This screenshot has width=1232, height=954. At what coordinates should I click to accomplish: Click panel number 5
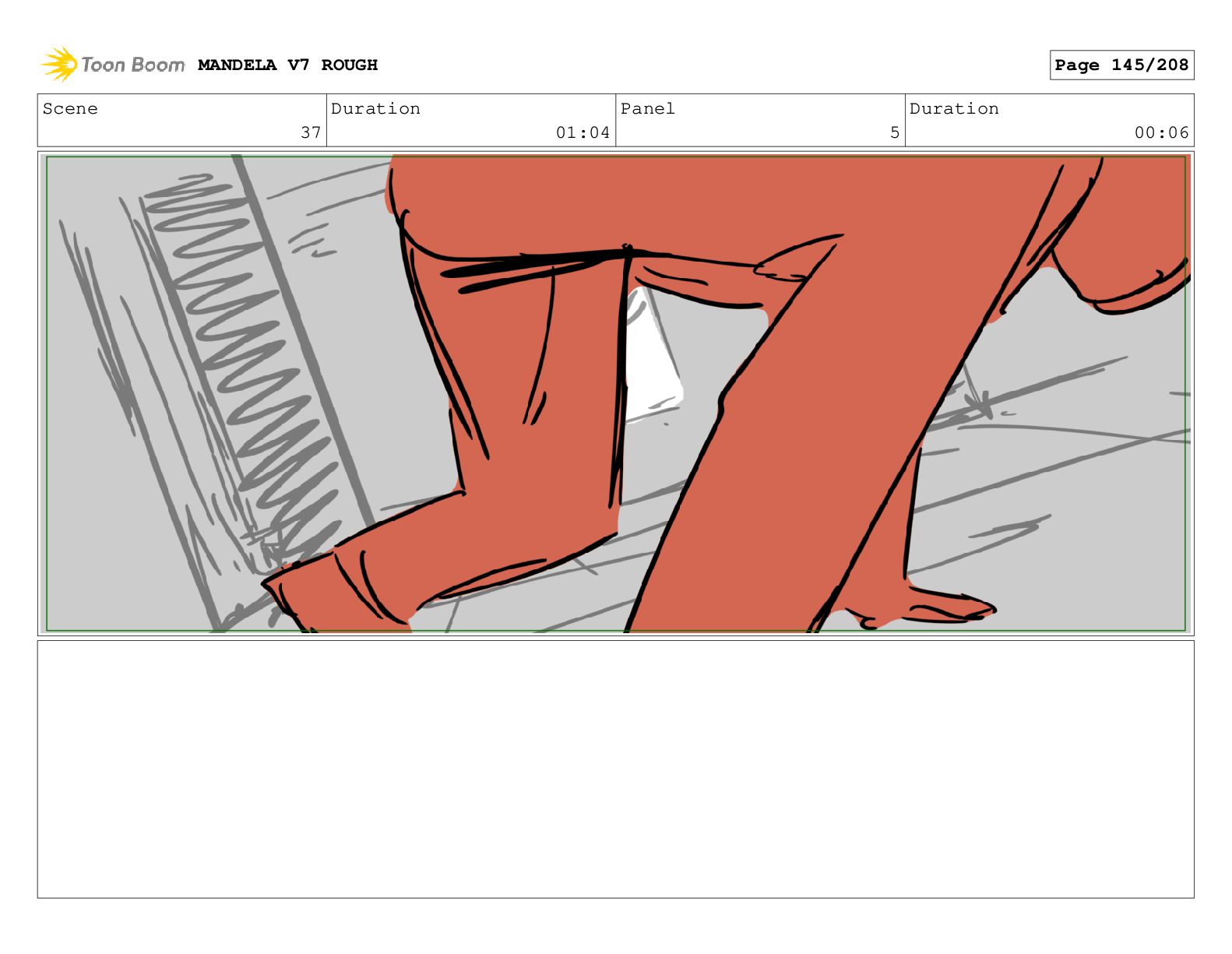tap(895, 132)
